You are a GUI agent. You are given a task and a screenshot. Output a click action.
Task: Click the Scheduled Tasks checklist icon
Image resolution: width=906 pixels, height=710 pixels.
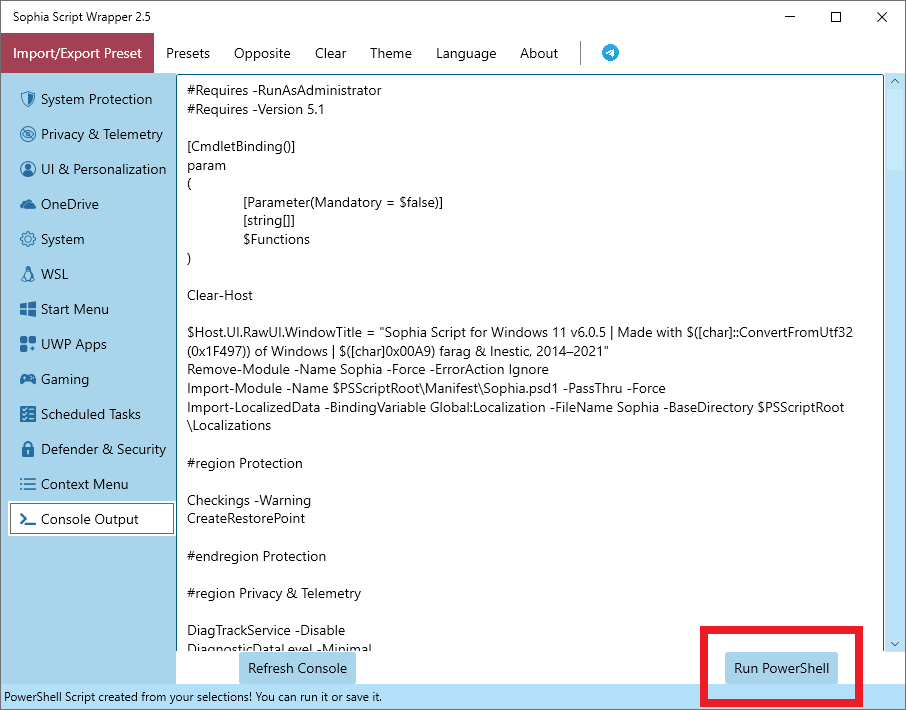click(x=28, y=414)
